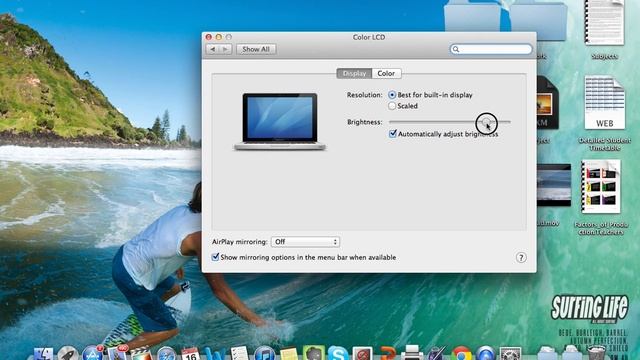Select Factors_of_ProductionTeachers document on desktop
This screenshot has width=640, height=360.
click(x=601, y=187)
